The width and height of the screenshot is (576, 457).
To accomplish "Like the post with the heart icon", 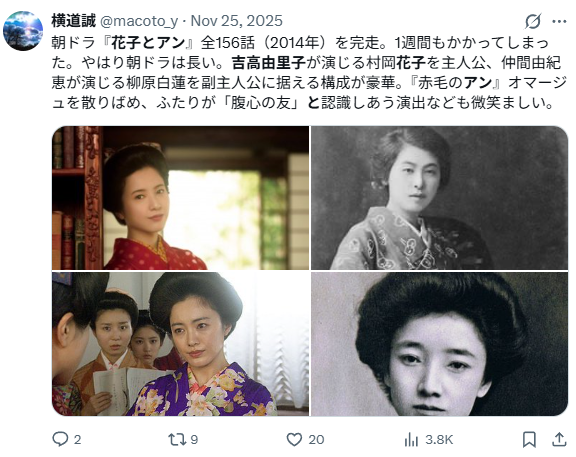I will [x=294, y=439].
